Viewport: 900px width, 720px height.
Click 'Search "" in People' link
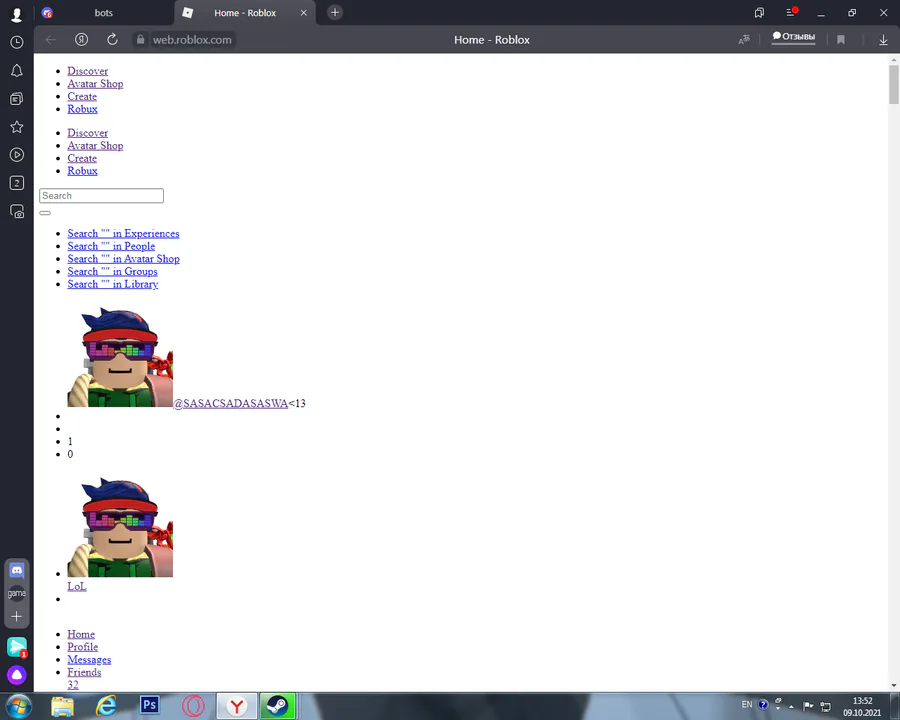point(111,246)
